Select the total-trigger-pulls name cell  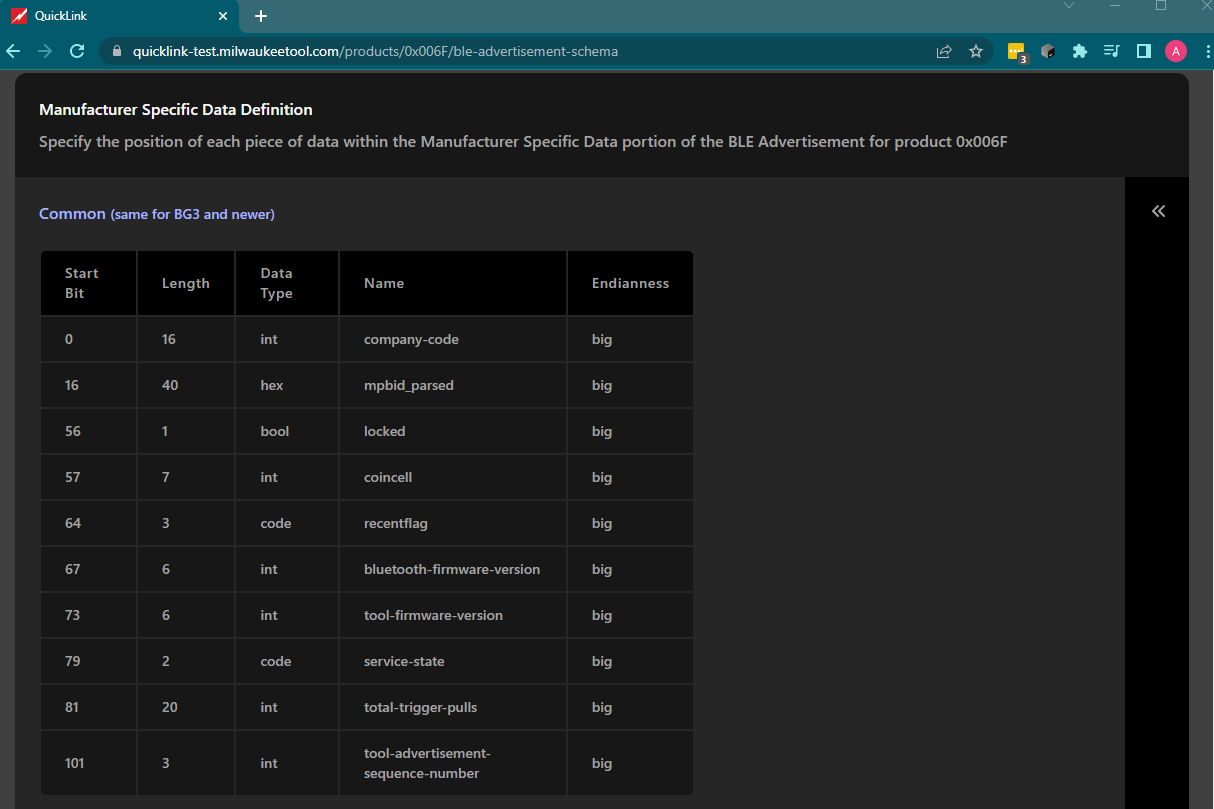[453, 707]
